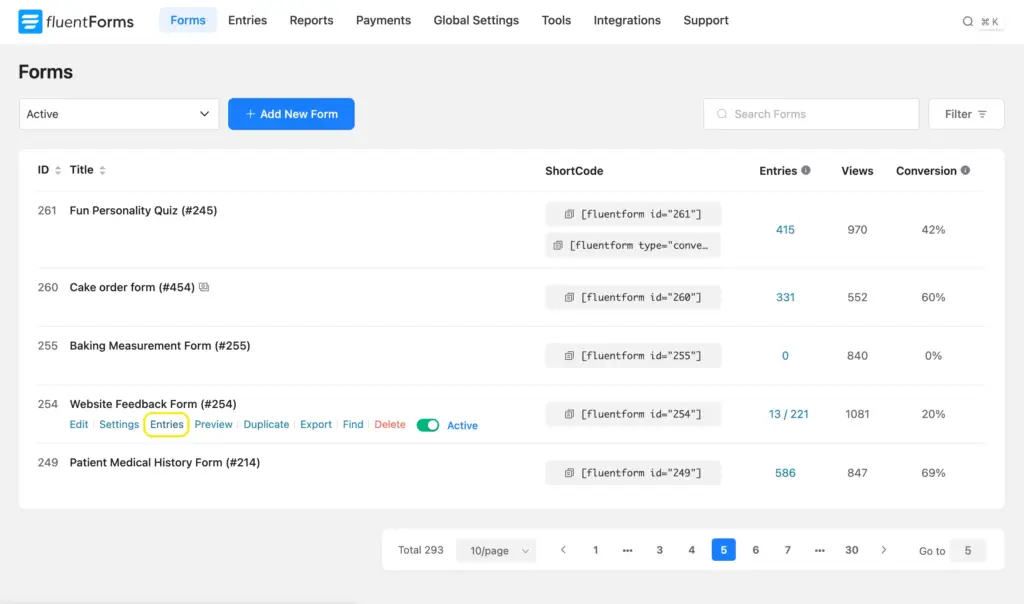Click the info icon next to Conversion header
1024x604 pixels.
coord(965,170)
